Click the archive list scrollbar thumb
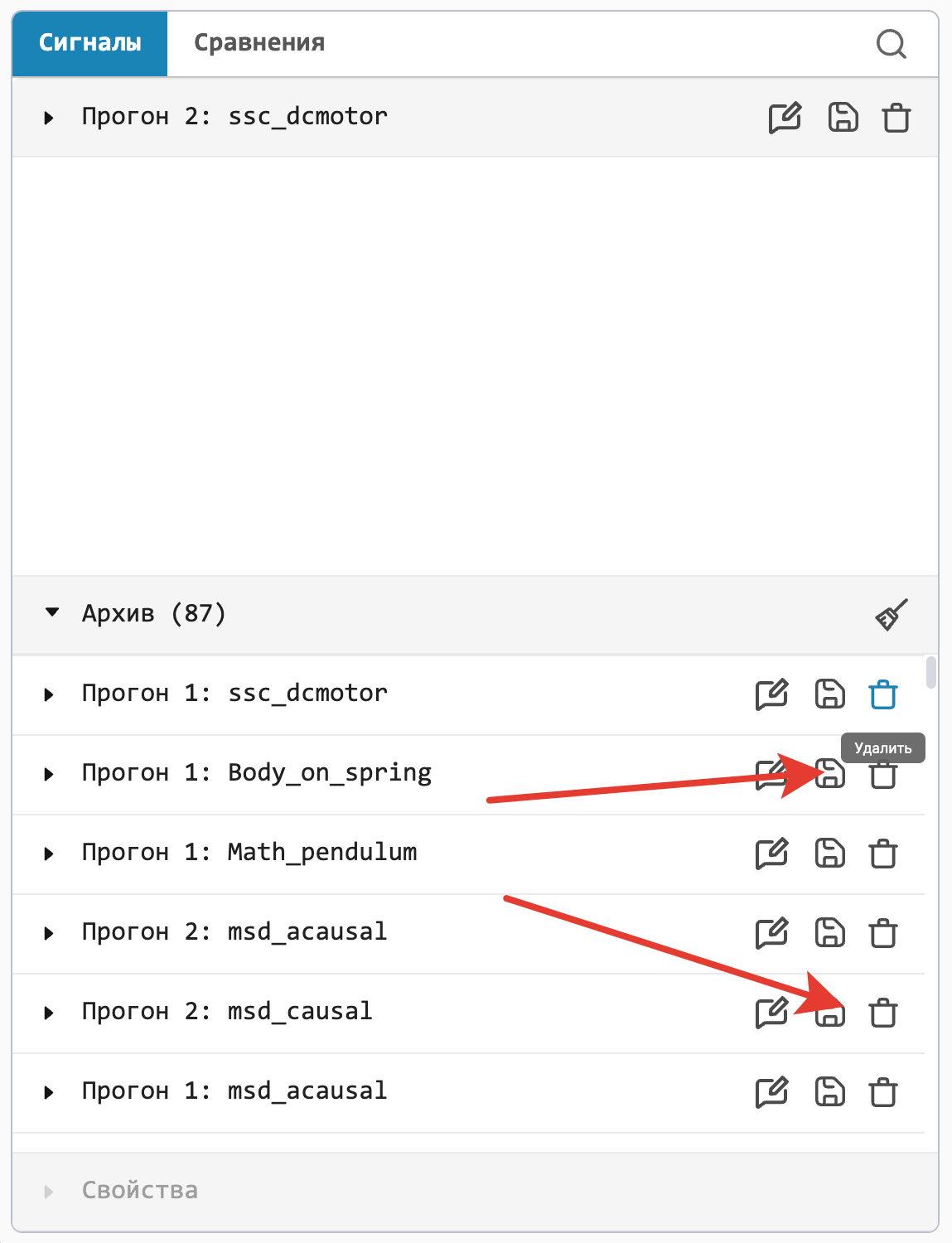Image resolution: width=952 pixels, height=1243 pixels. tap(931, 672)
